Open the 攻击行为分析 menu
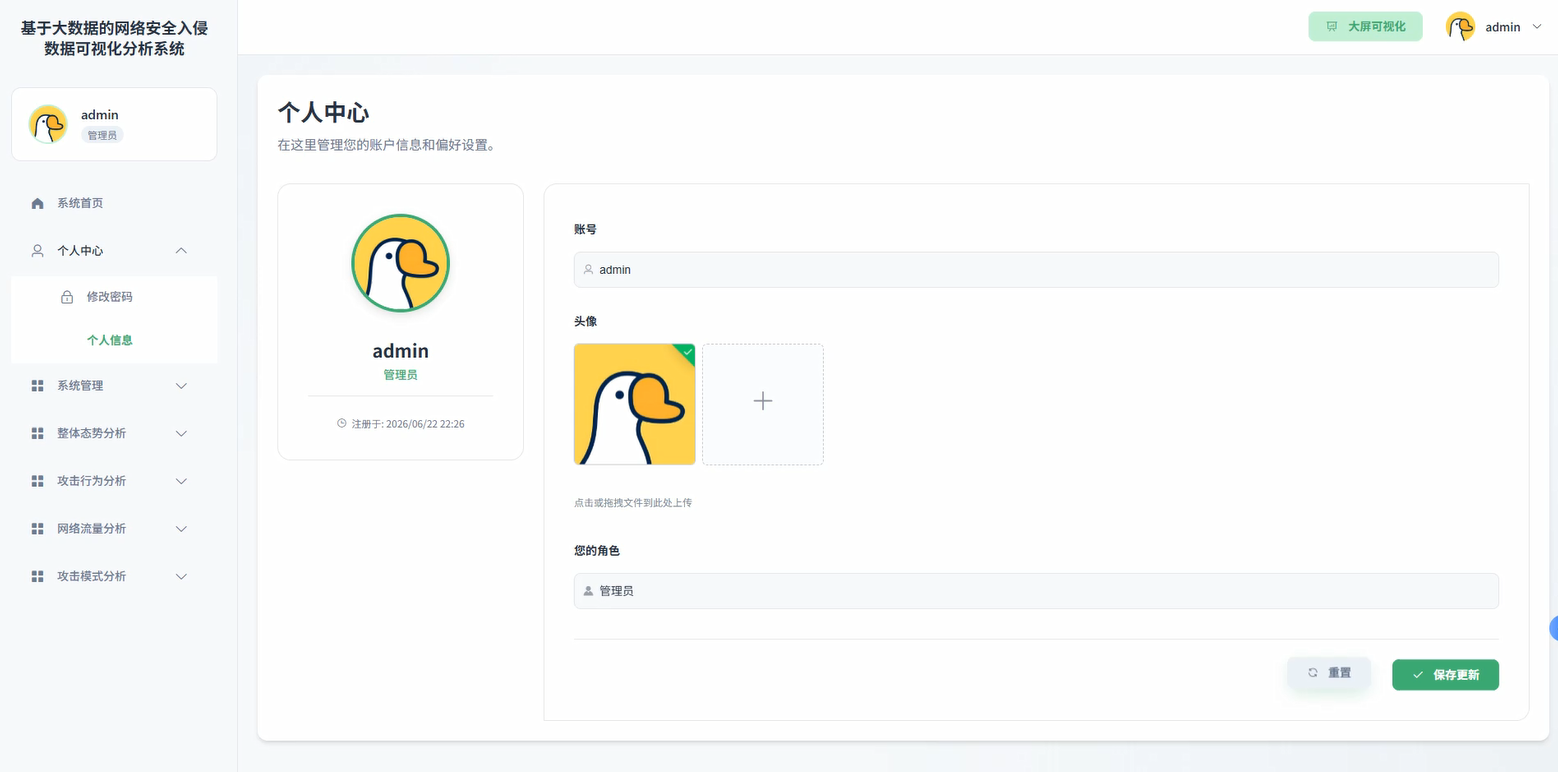1558x772 pixels. tap(114, 481)
